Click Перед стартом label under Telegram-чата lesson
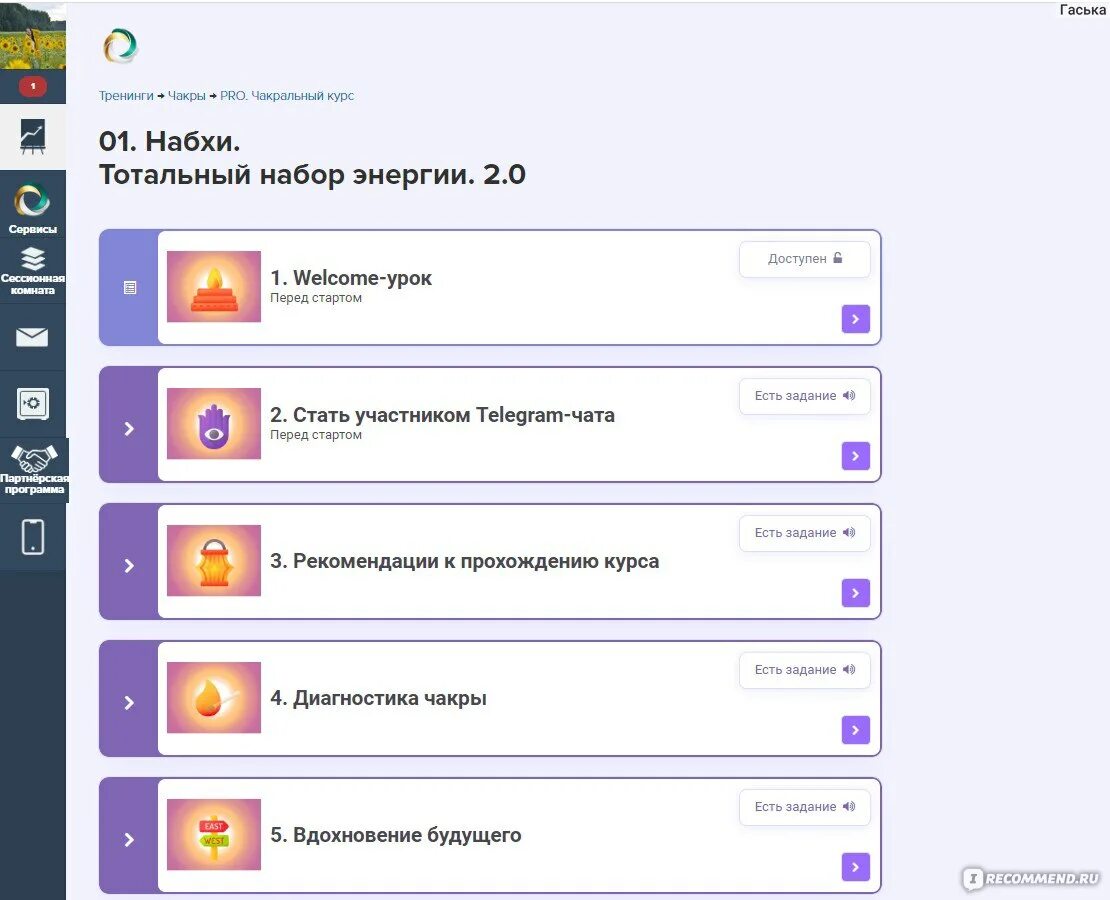1110x900 pixels. (316, 435)
